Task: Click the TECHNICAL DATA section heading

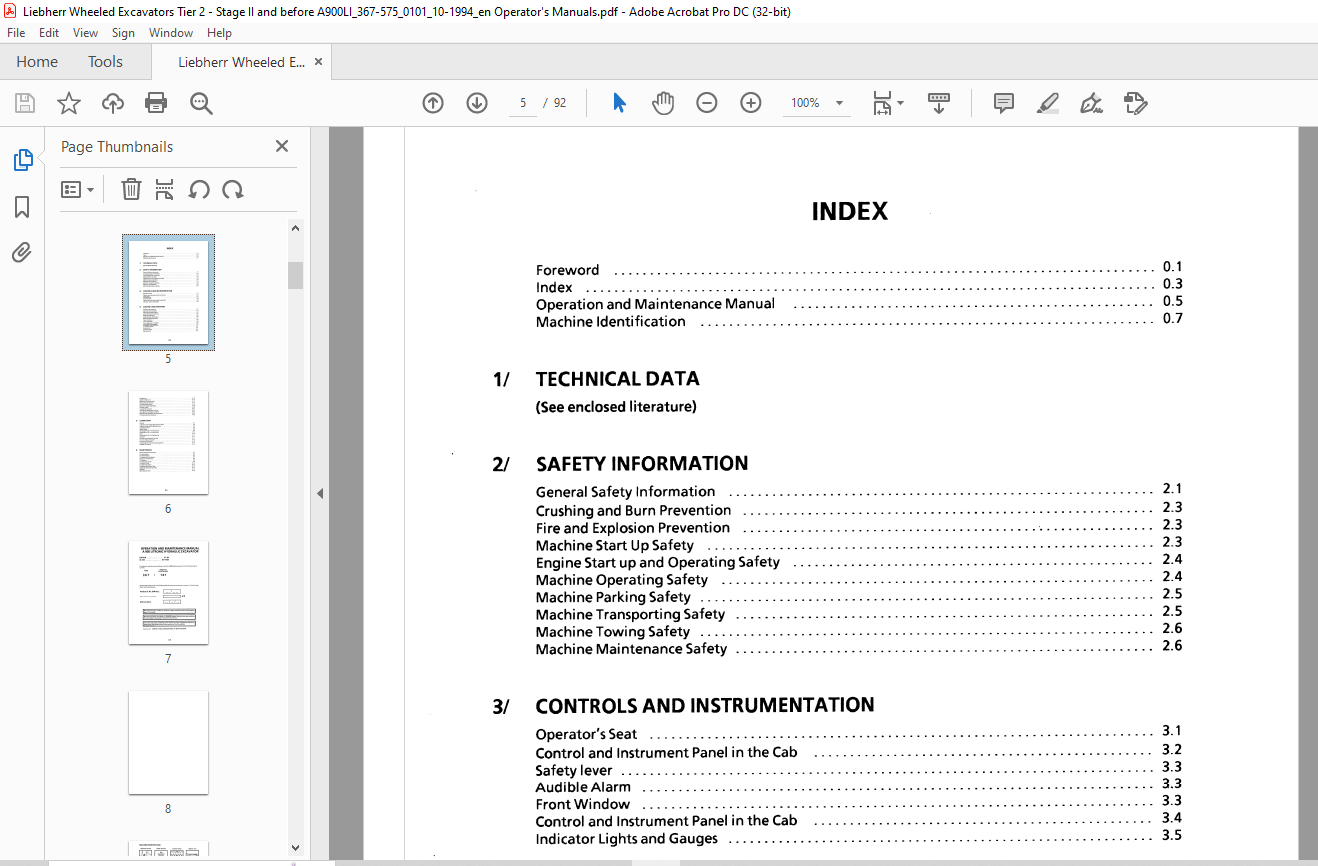Action: tap(617, 379)
